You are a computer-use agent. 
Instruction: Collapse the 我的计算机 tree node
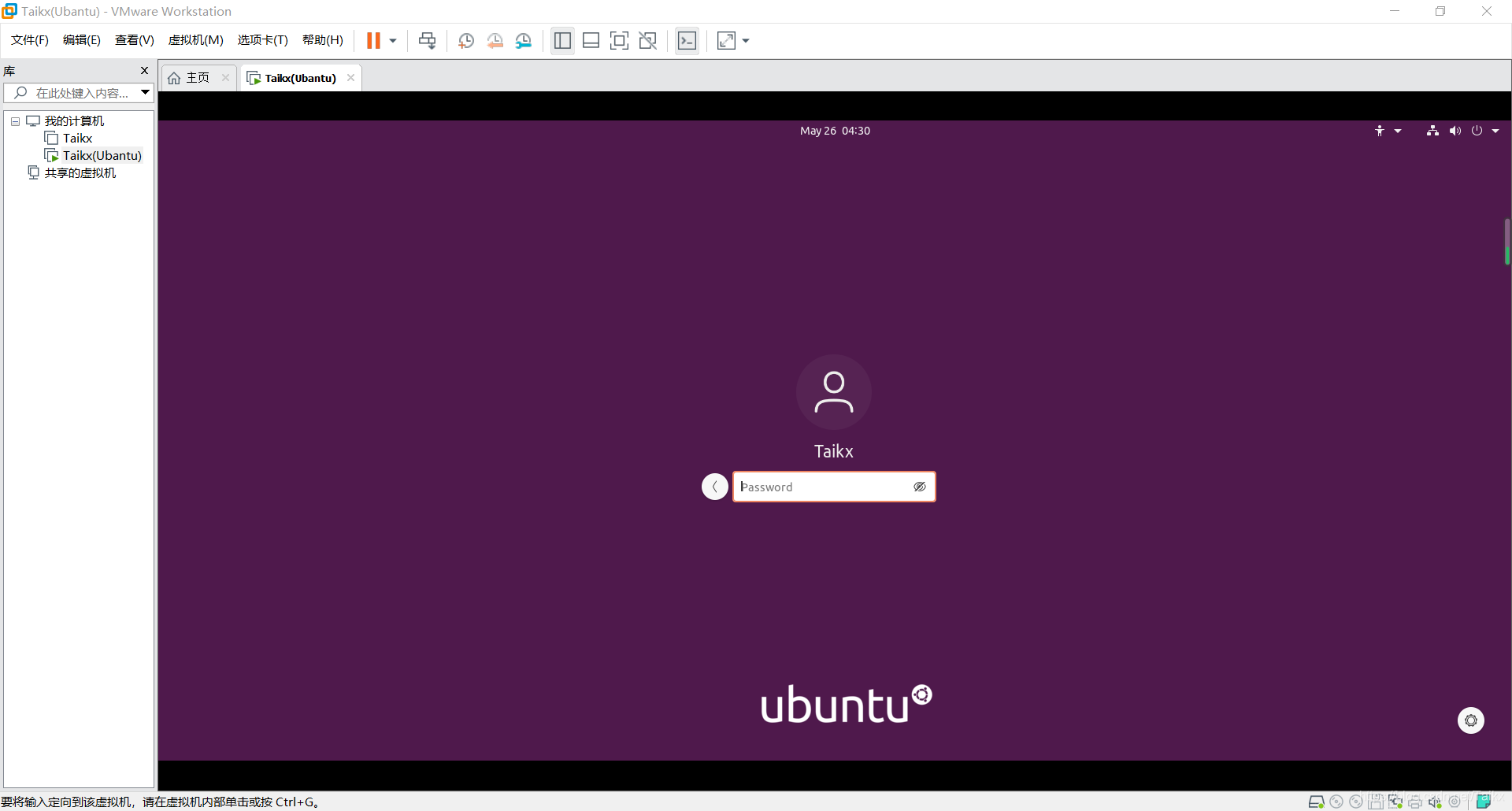point(15,121)
